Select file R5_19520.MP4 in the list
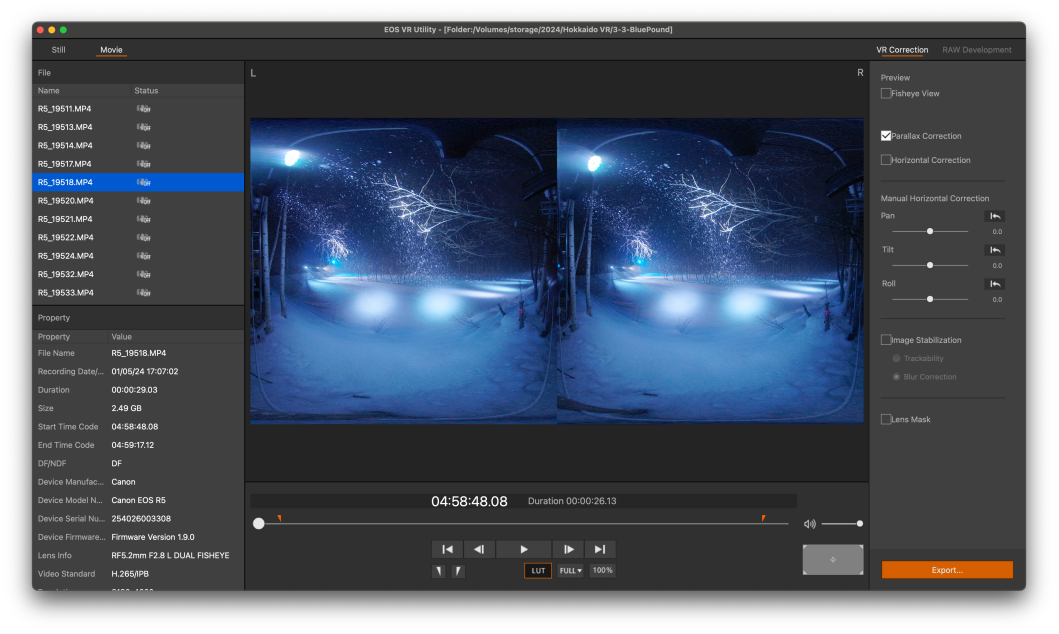The image size is (1059, 634). [65, 201]
